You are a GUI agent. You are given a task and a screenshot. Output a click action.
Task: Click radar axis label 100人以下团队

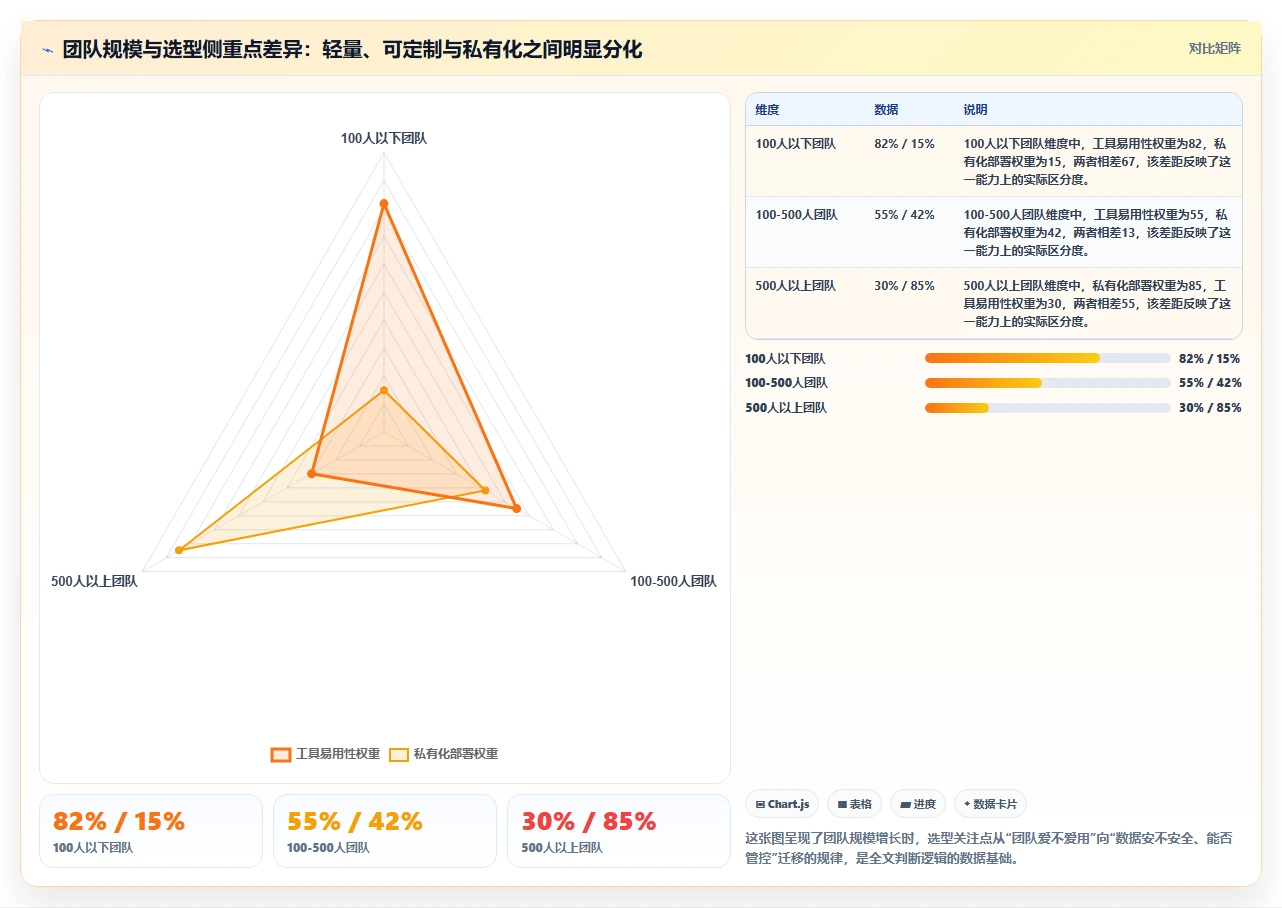(x=384, y=139)
